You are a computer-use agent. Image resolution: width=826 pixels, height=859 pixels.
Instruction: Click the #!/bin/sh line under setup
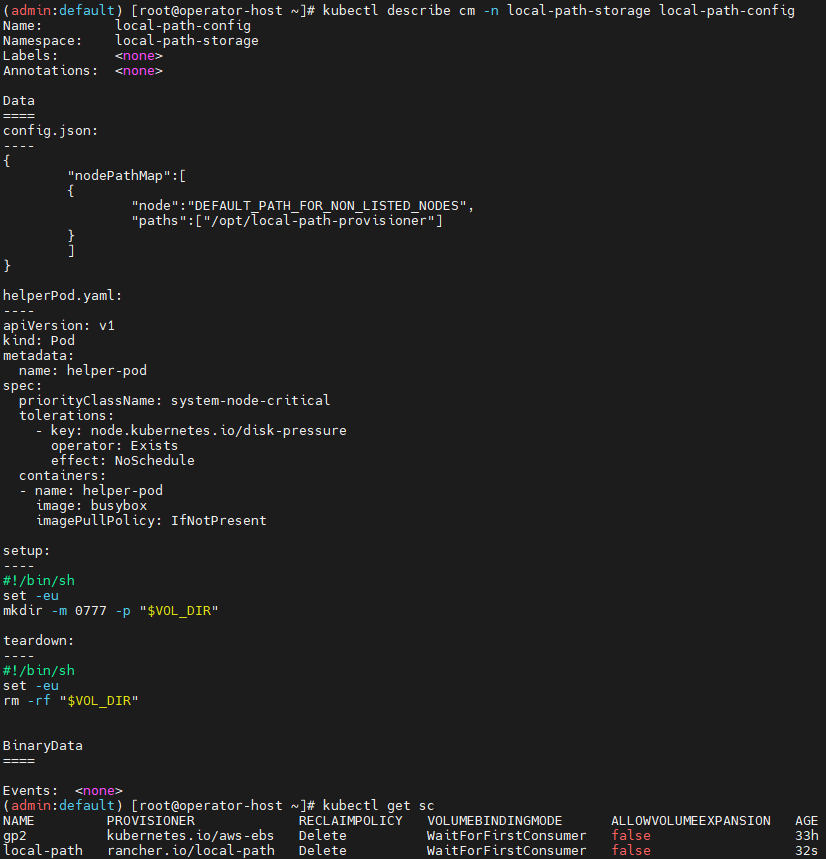tap(38, 581)
